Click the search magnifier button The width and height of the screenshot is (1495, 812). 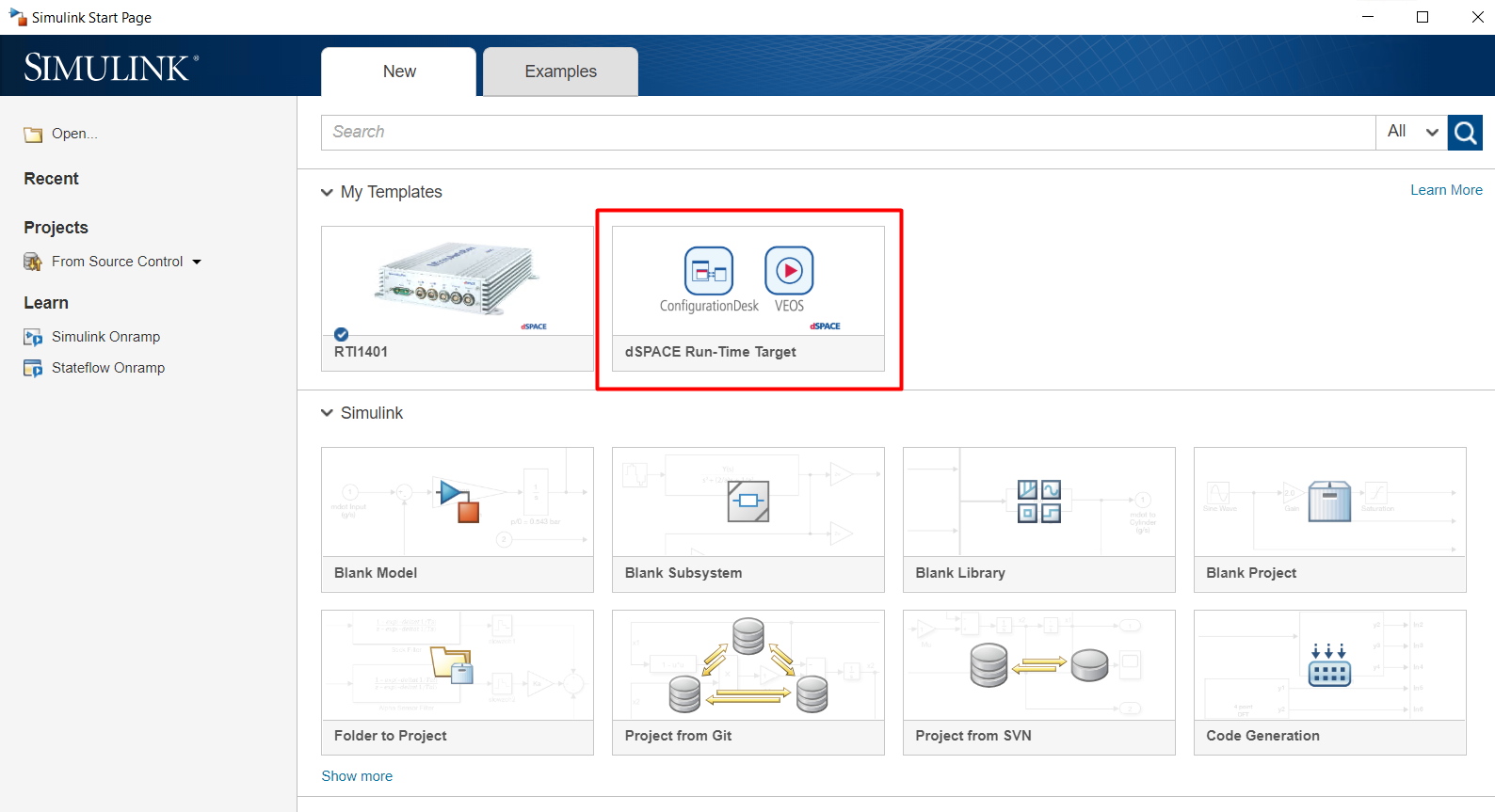(x=1465, y=133)
